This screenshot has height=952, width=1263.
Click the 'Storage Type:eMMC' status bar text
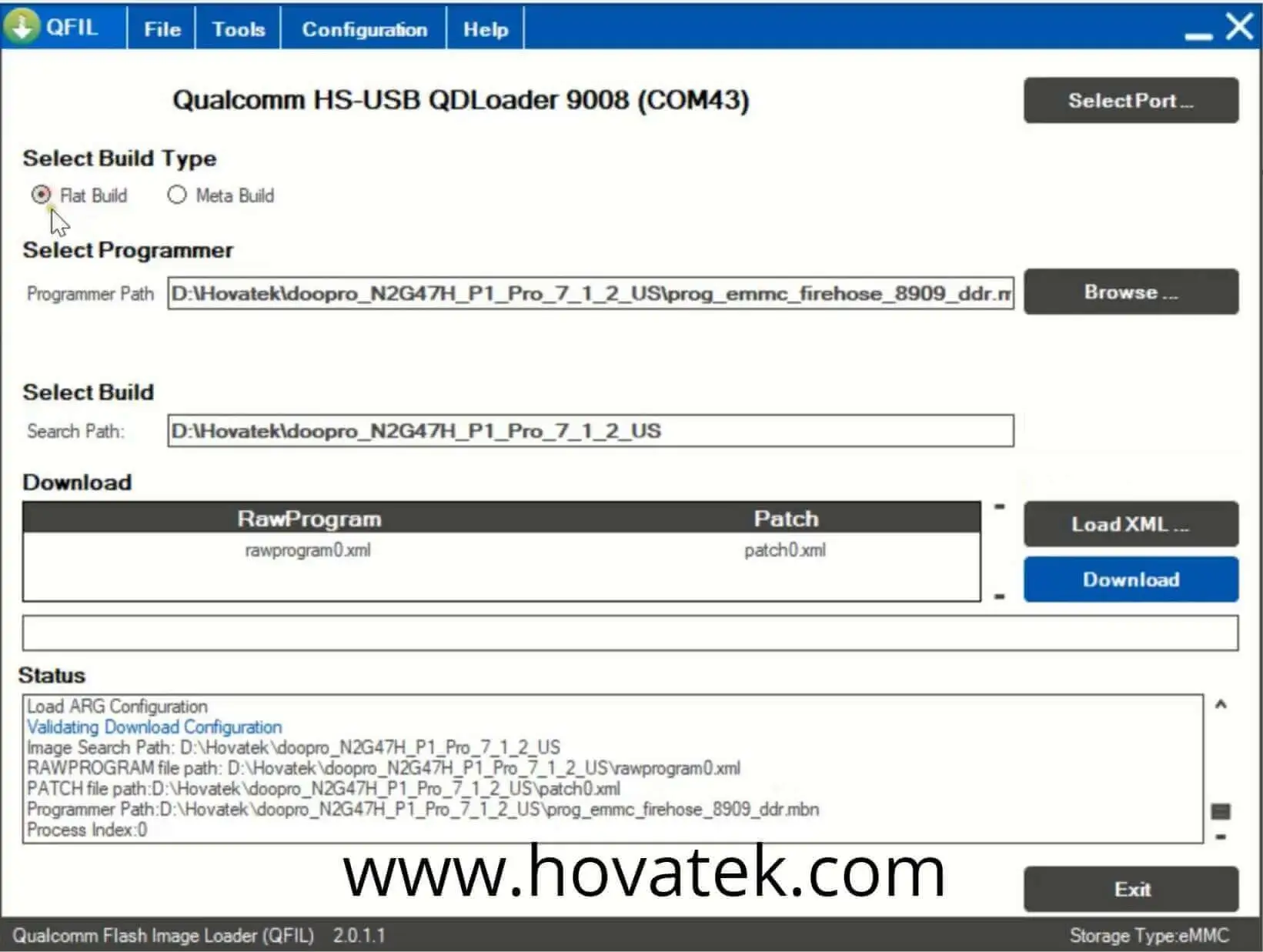[x=1149, y=936]
